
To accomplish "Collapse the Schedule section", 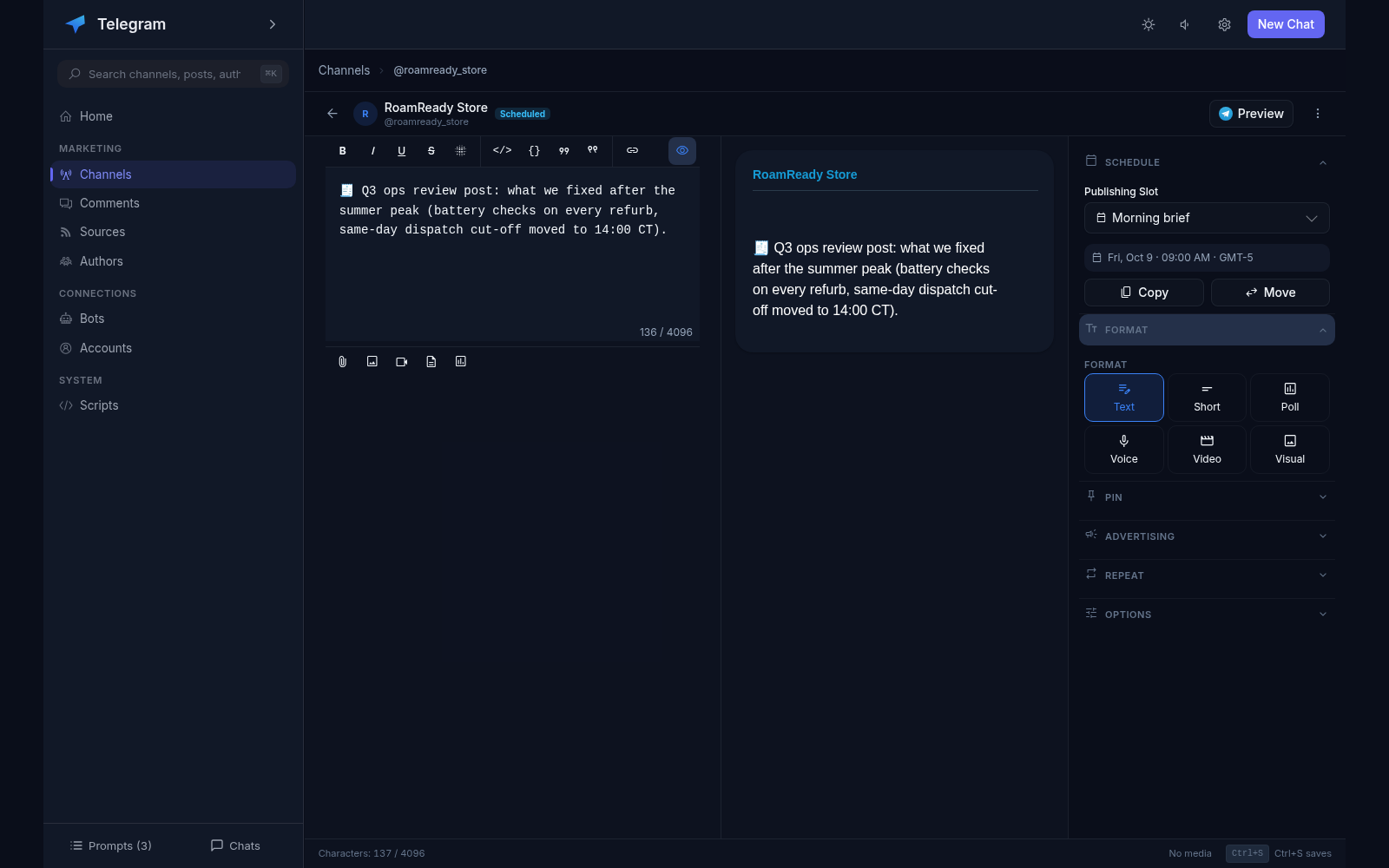I will click(x=1207, y=162).
